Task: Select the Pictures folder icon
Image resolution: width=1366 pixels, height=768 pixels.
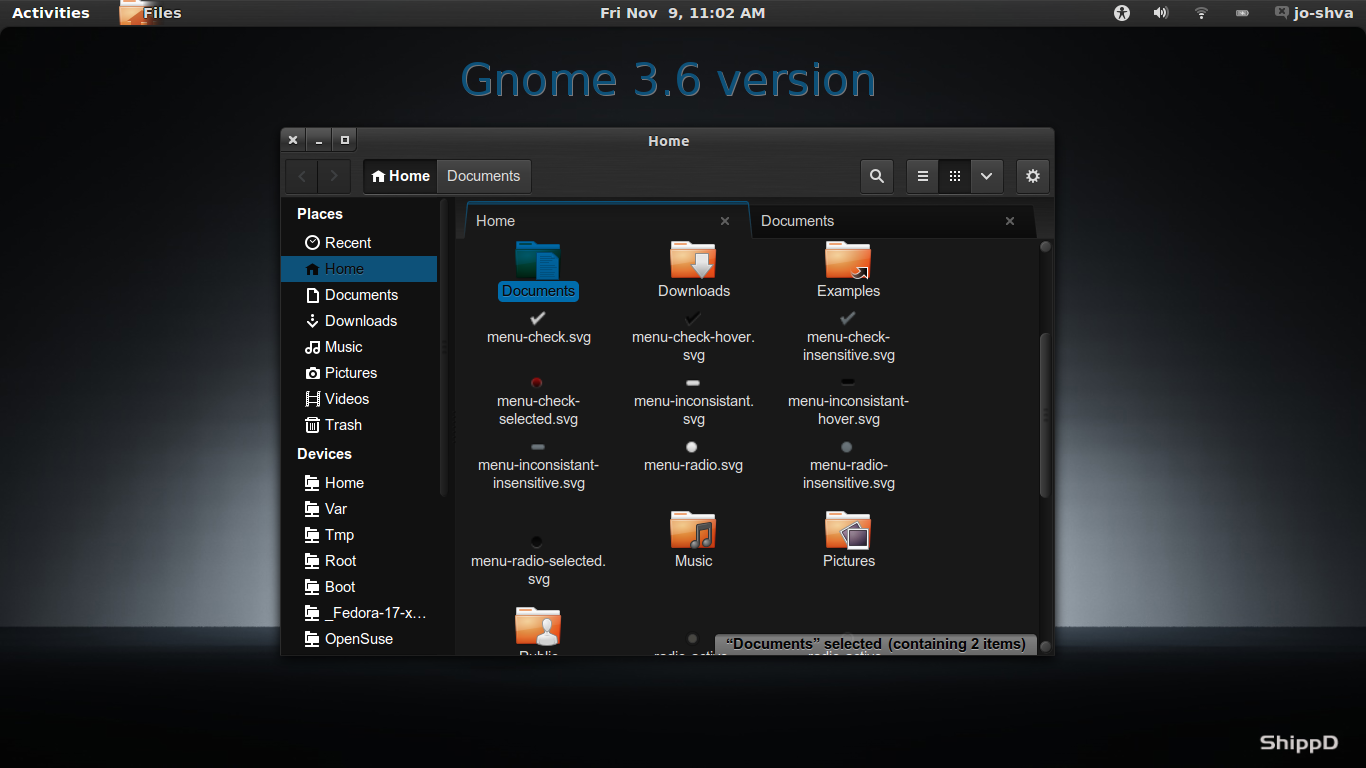Action: point(848,530)
